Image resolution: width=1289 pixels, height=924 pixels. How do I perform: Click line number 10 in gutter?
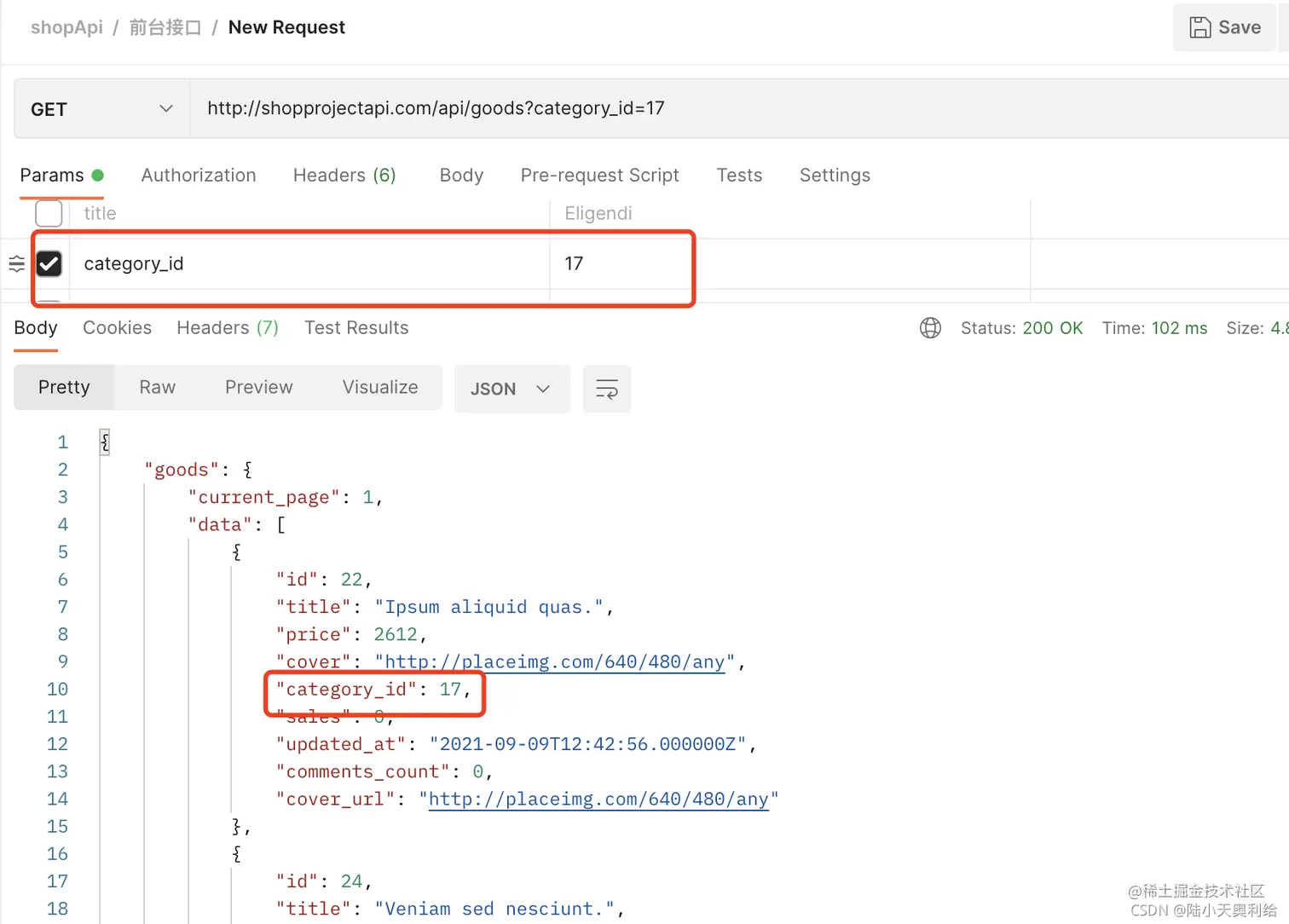(x=57, y=690)
